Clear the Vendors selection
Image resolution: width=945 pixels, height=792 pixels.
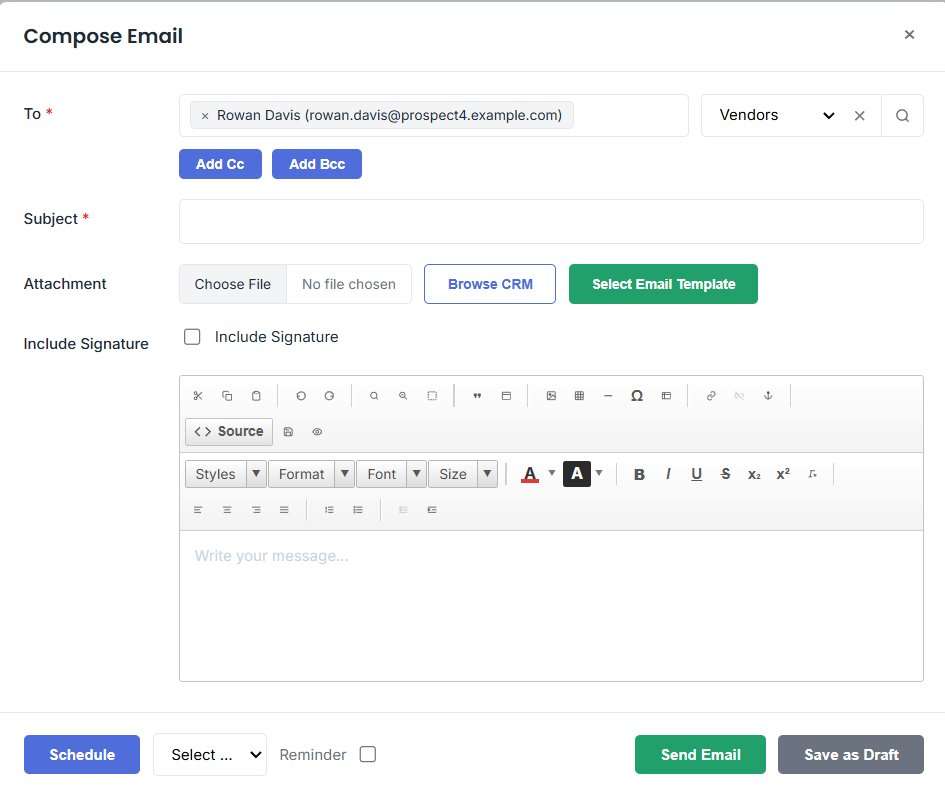(859, 116)
